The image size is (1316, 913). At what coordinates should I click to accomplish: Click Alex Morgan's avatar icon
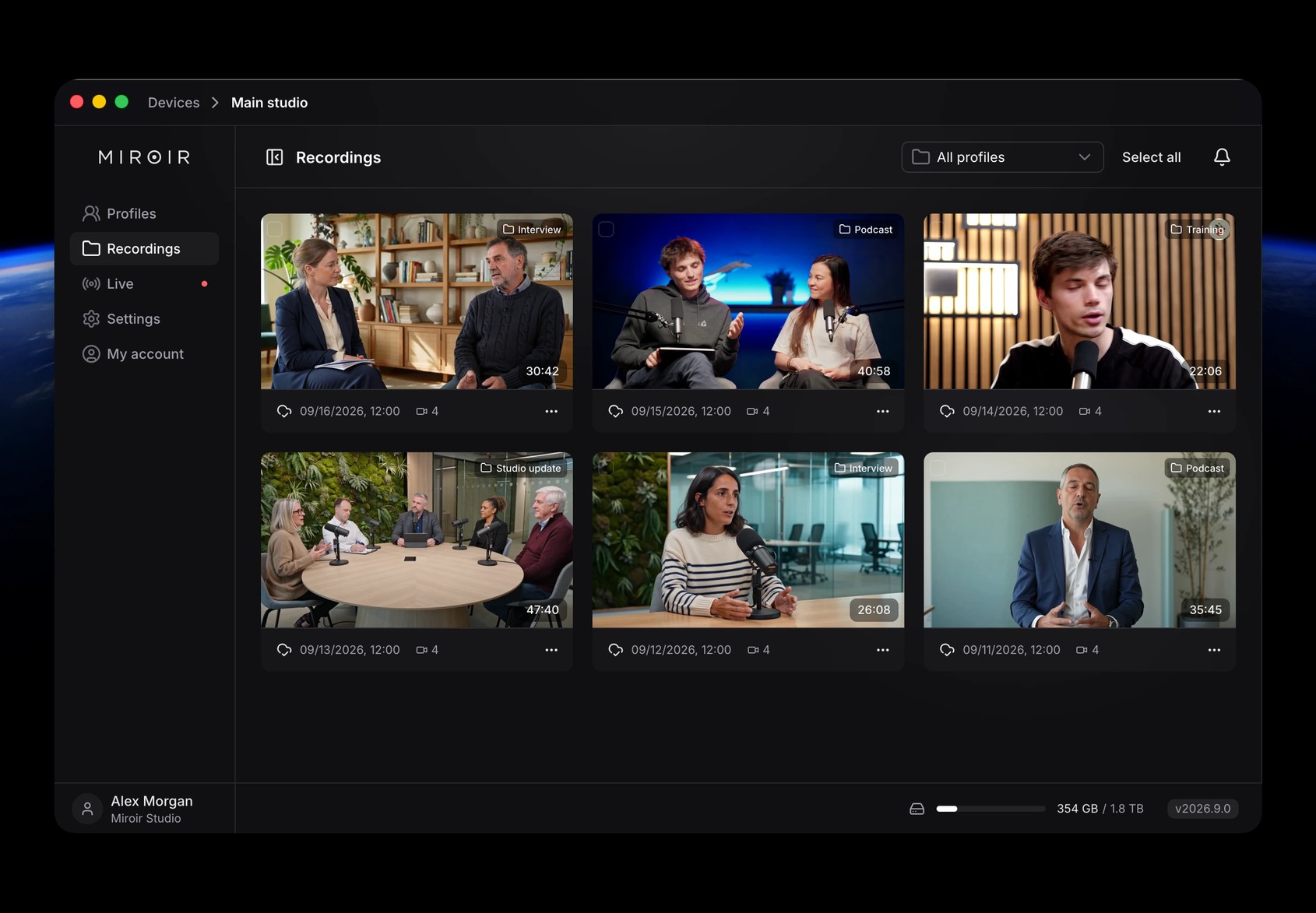(87, 809)
